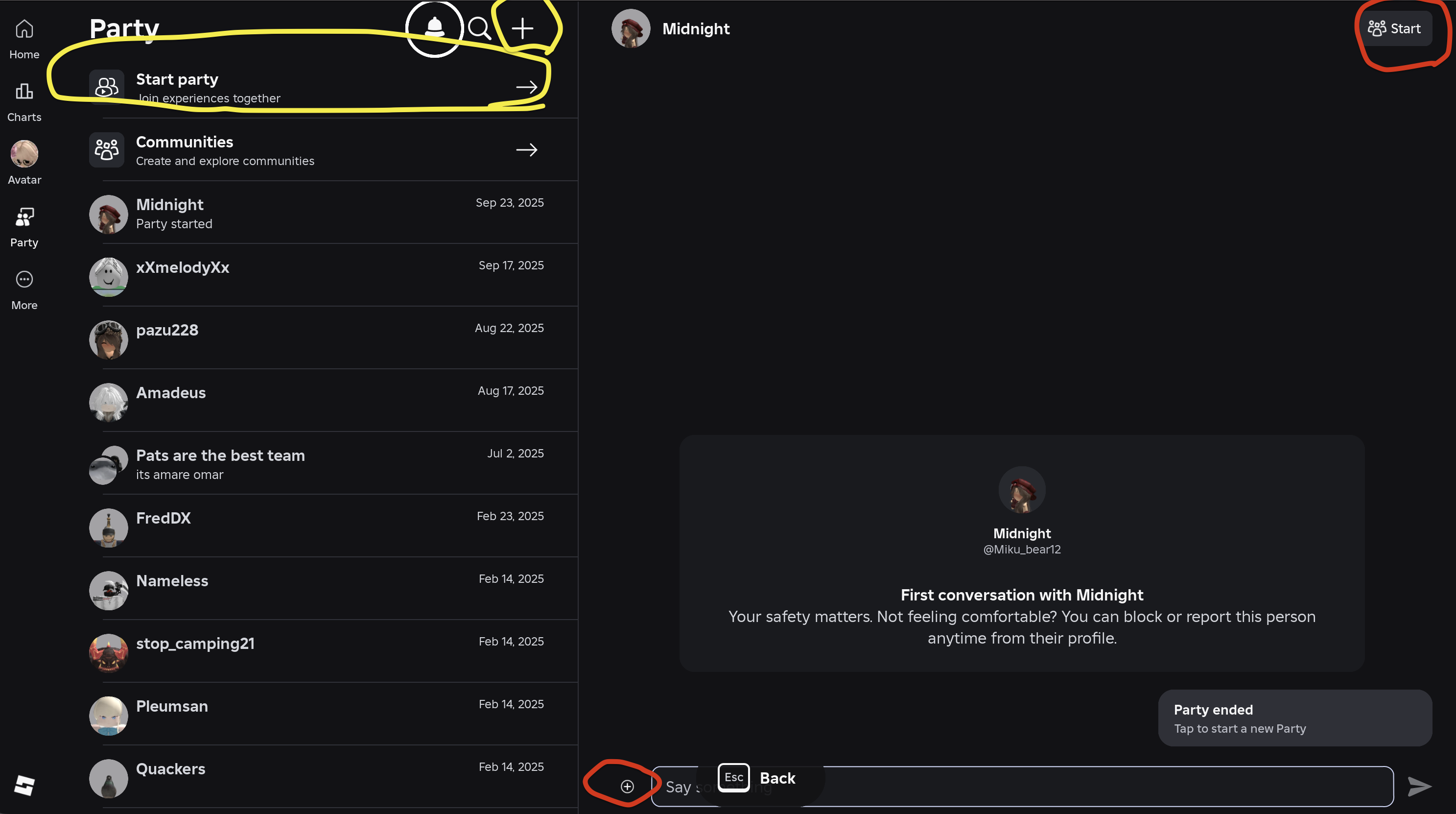Open the search magnifier icon

pyautogui.click(x=479, y=28)
